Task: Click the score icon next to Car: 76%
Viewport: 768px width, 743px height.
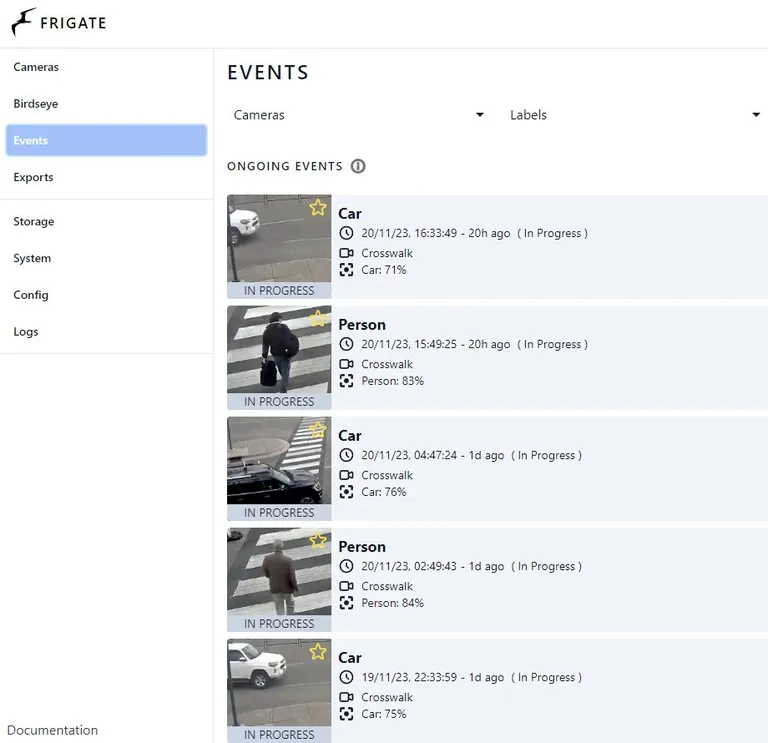Action: click(347, 492)
